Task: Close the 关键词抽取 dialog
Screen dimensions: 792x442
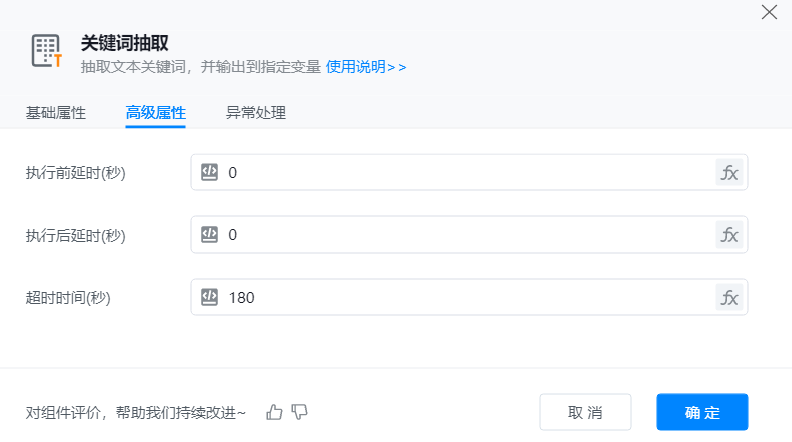Action: tap(769, 12)
